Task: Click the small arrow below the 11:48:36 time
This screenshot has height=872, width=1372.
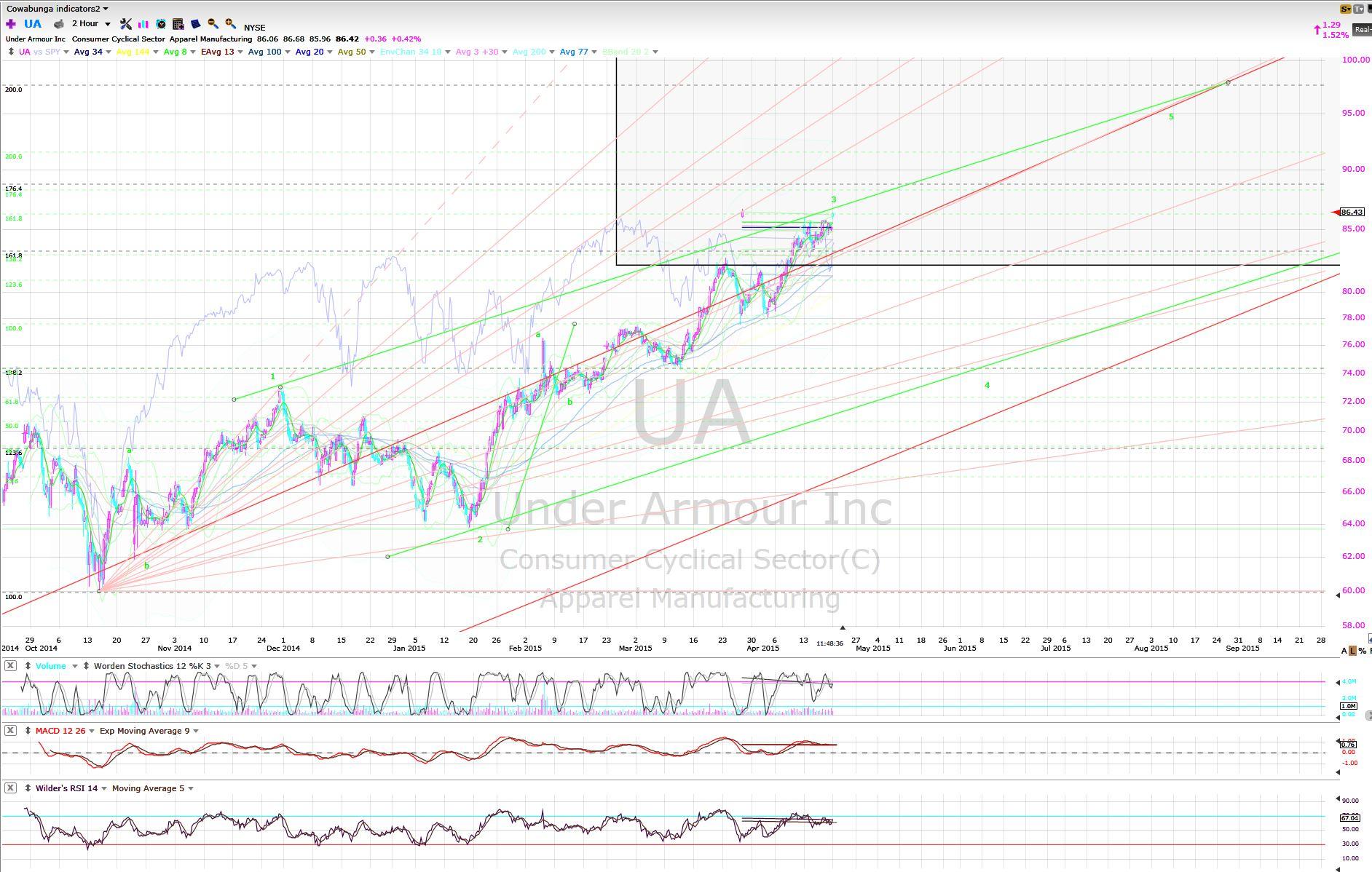Action: pyautogui.click(x=843, y=627)
